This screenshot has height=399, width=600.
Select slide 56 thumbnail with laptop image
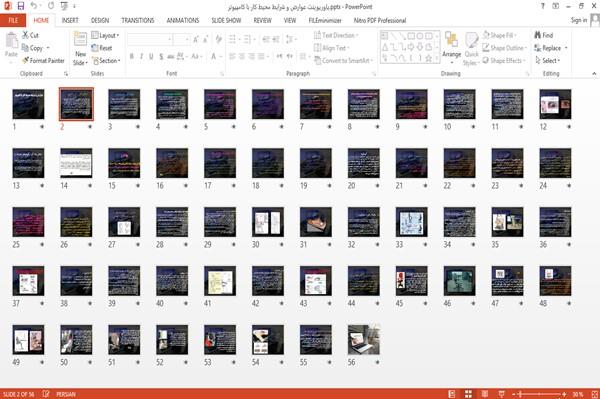click(364, 340)
